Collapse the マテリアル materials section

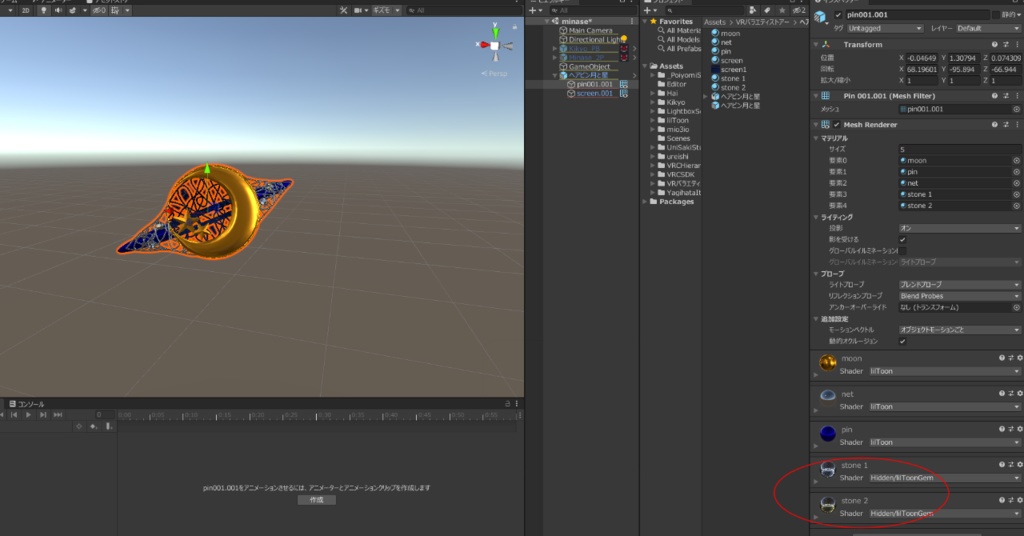click(816, 138)
